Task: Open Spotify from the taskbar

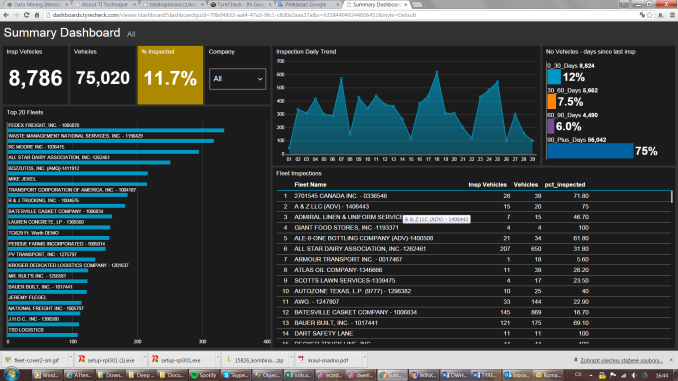Action: click(204, 375)
